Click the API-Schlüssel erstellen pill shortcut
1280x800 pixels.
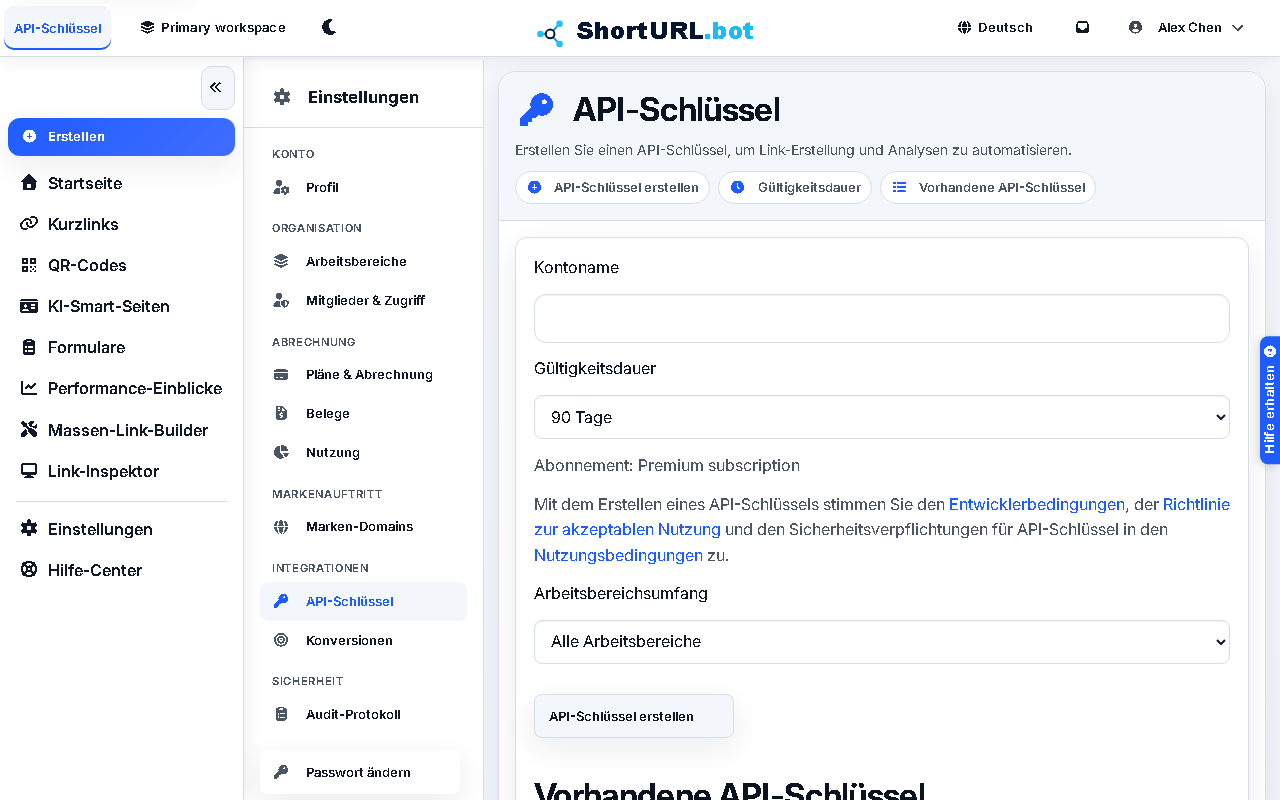pyautogui.click(x=613, y=187)
